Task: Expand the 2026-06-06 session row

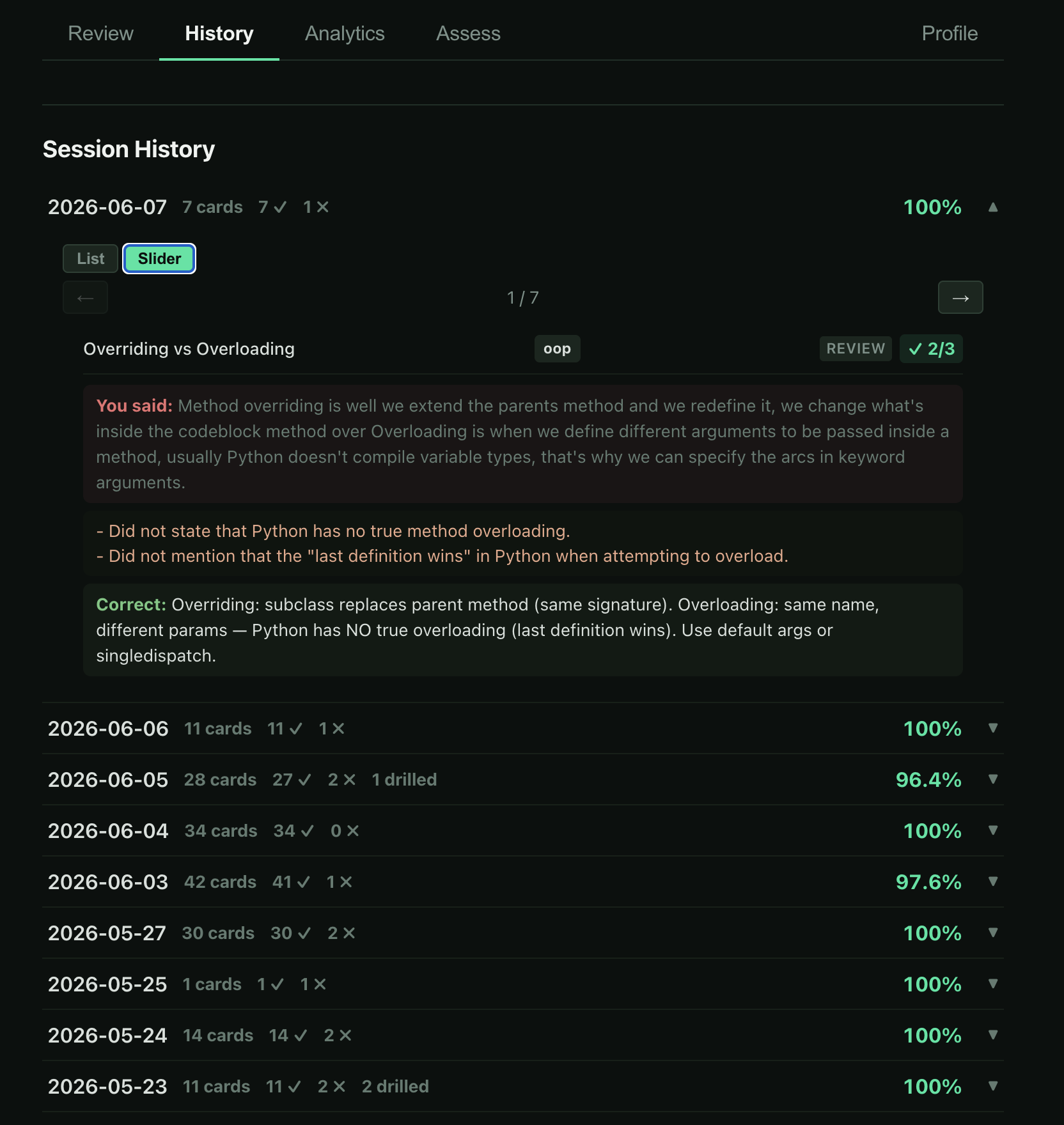Action: 523,729
